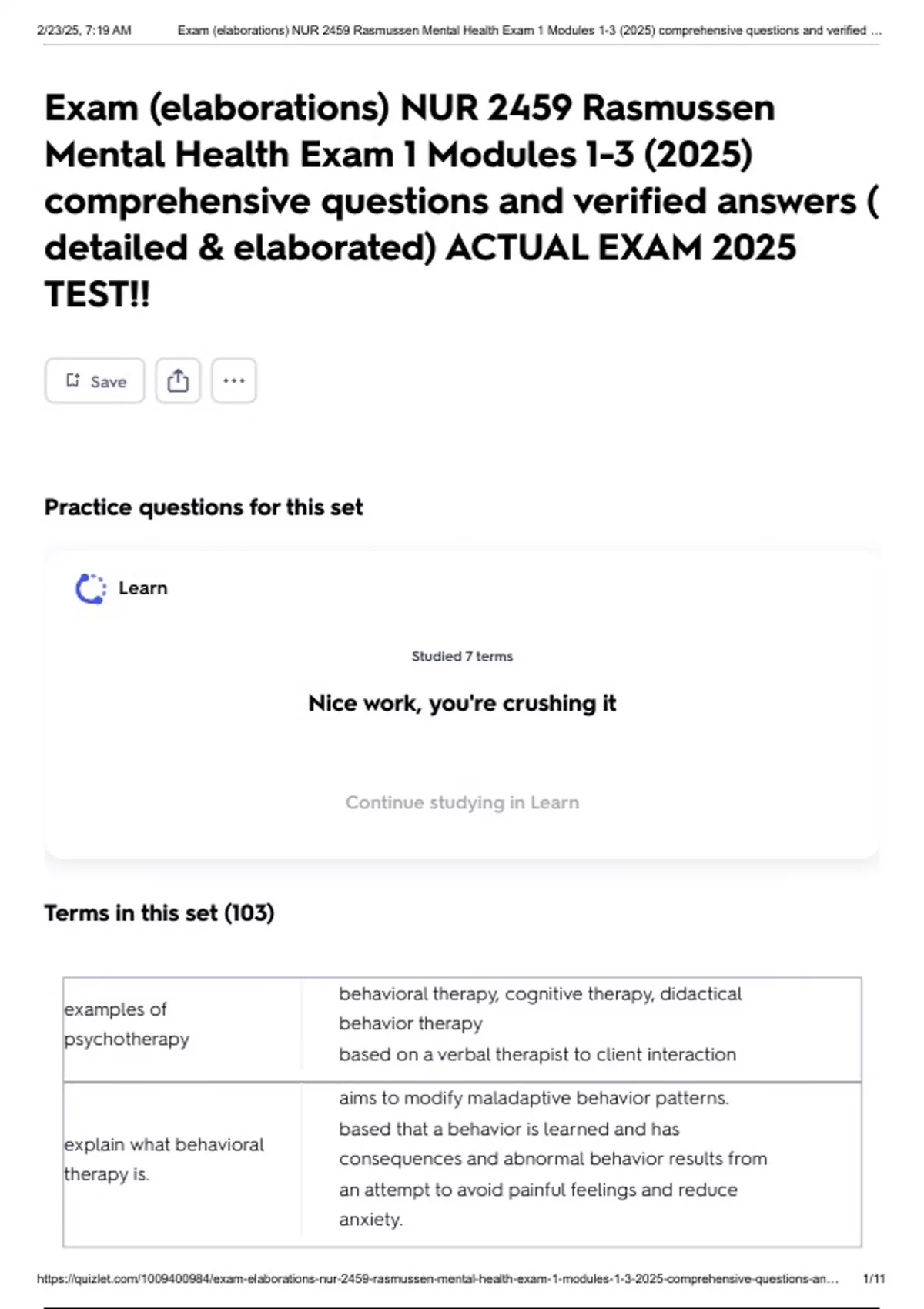This screenshot has height=1309, width=924.
Task: Click Continue studying in Learn
Action: tap(462, 802)
